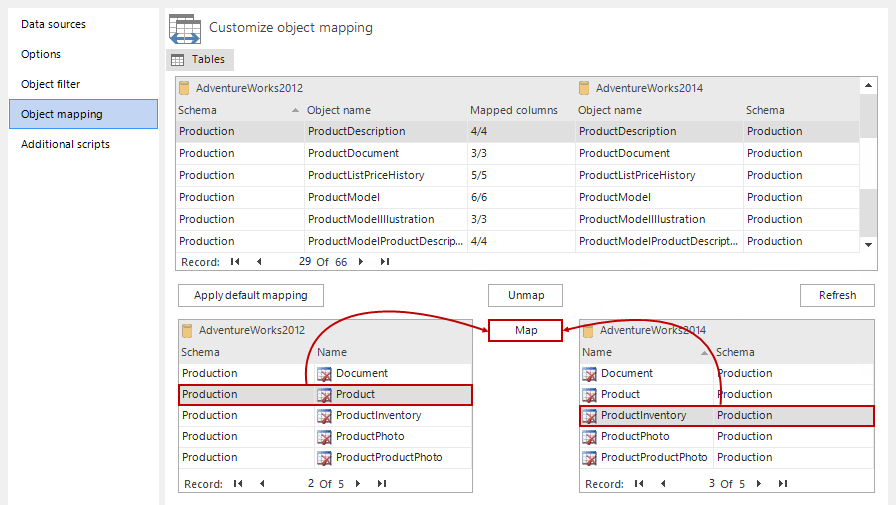Viewport: 896px width, 505px height.
Task: Click the Apply default mapping button
Action: point(250,295)
